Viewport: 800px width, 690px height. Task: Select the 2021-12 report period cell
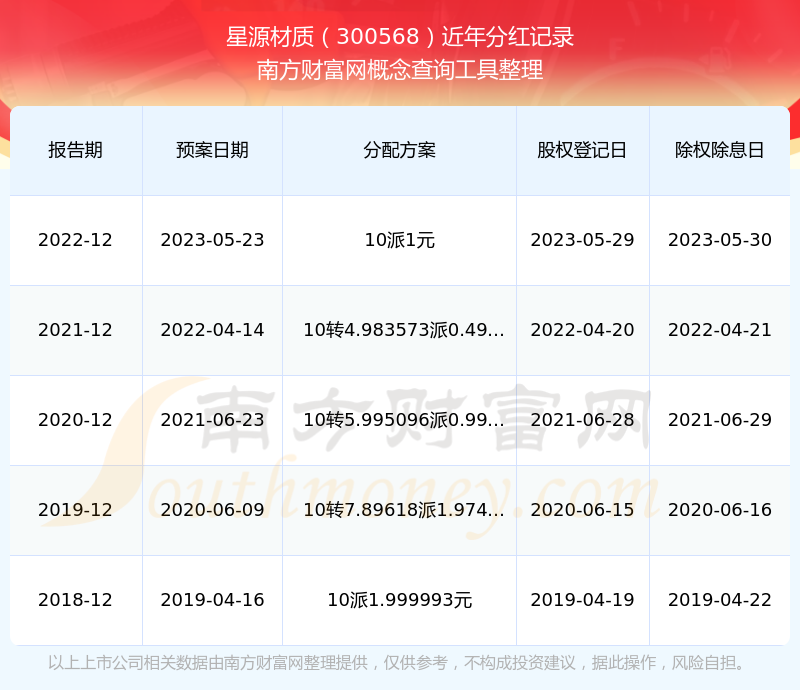point(76,330)
